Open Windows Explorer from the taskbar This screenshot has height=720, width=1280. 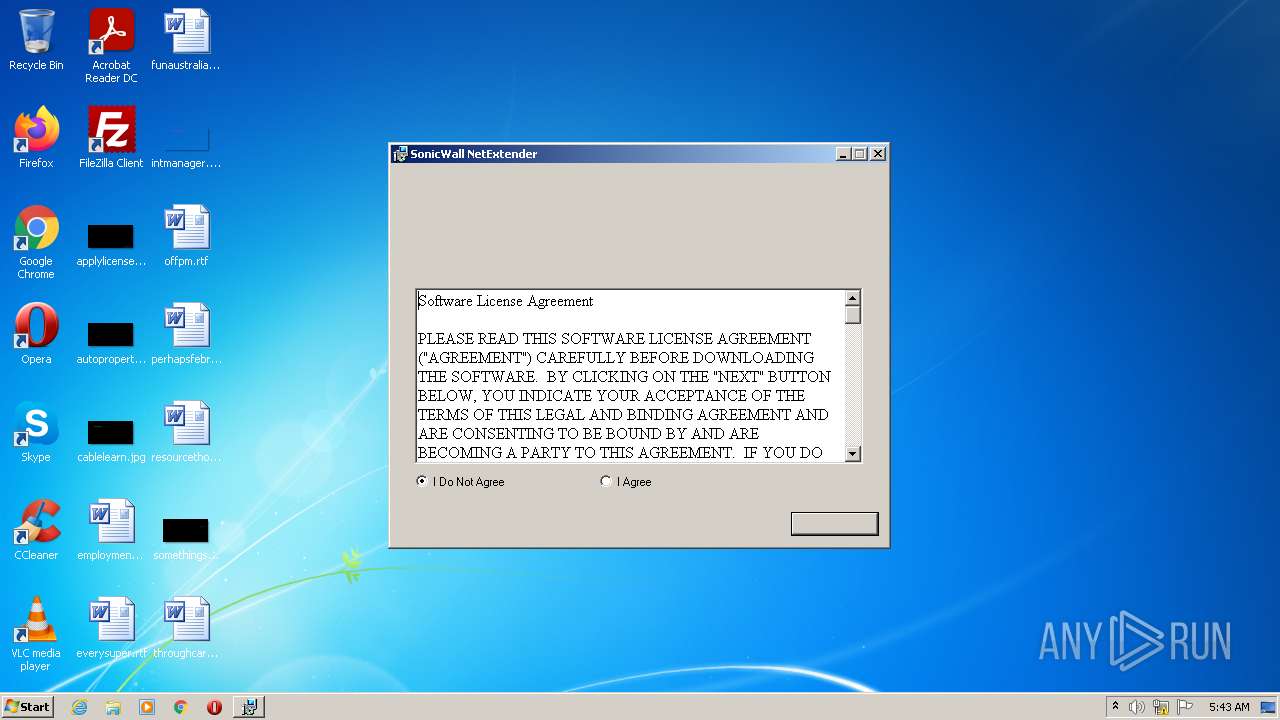(x=113, y=707)
